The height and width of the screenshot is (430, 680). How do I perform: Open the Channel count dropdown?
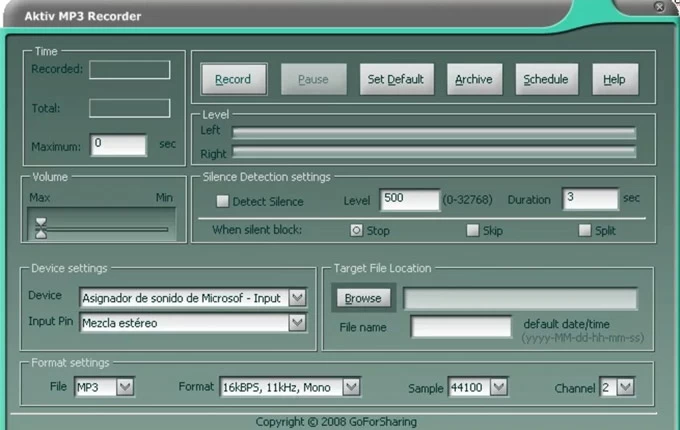(x=626, y=387)
